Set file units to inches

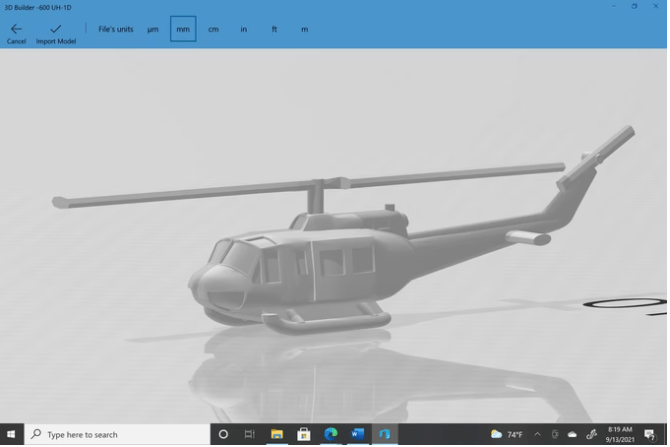pyautogui.click(x=244, y=30)
